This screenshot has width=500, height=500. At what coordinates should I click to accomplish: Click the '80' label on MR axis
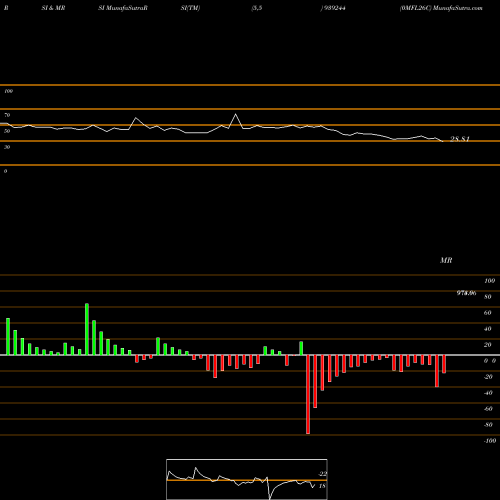click(x=488, y=297)
